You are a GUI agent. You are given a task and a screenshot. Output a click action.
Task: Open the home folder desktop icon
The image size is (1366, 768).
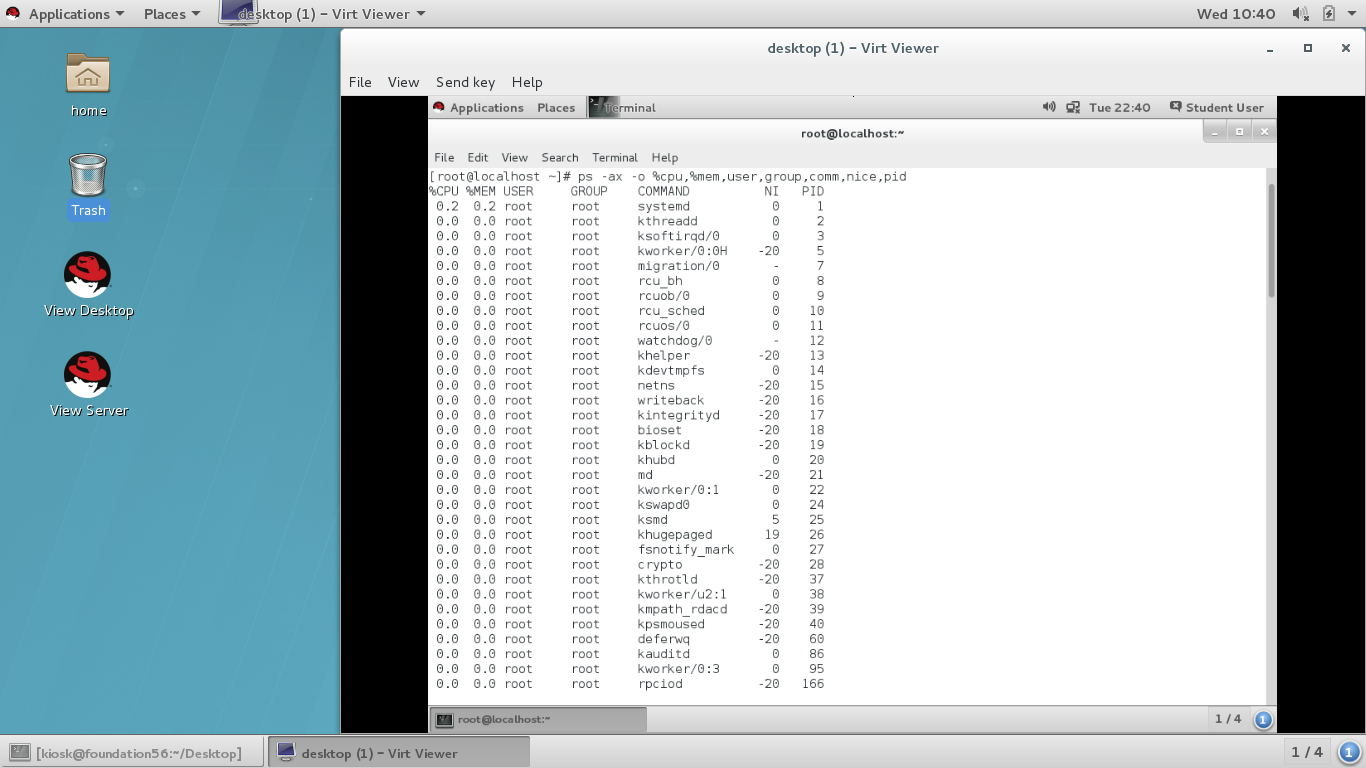pos(88,74)
